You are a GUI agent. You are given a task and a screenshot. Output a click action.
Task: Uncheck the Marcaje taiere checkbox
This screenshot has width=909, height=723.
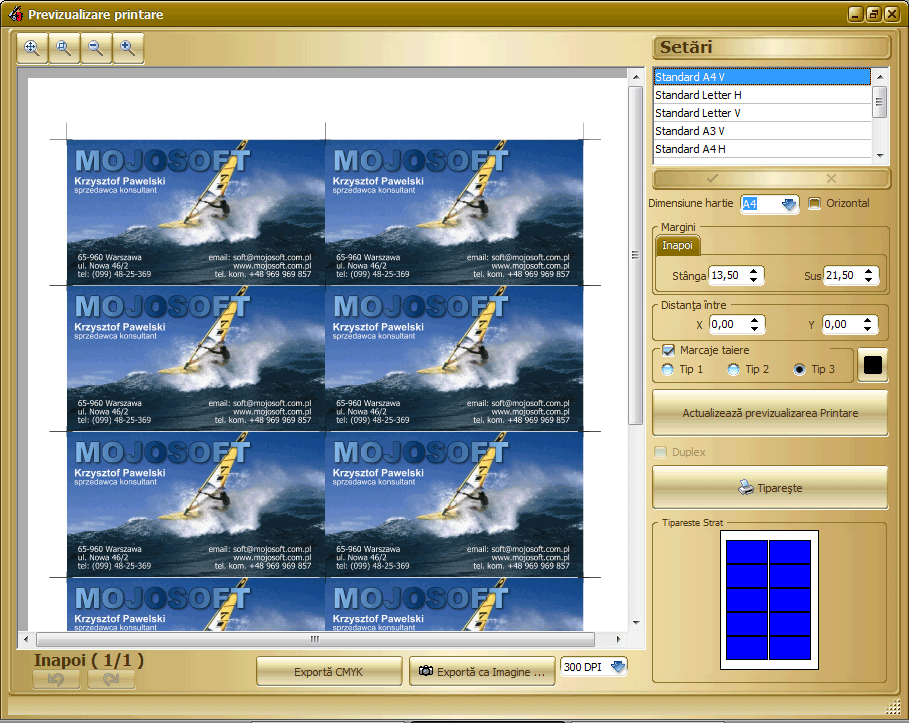tap(668, 350)
